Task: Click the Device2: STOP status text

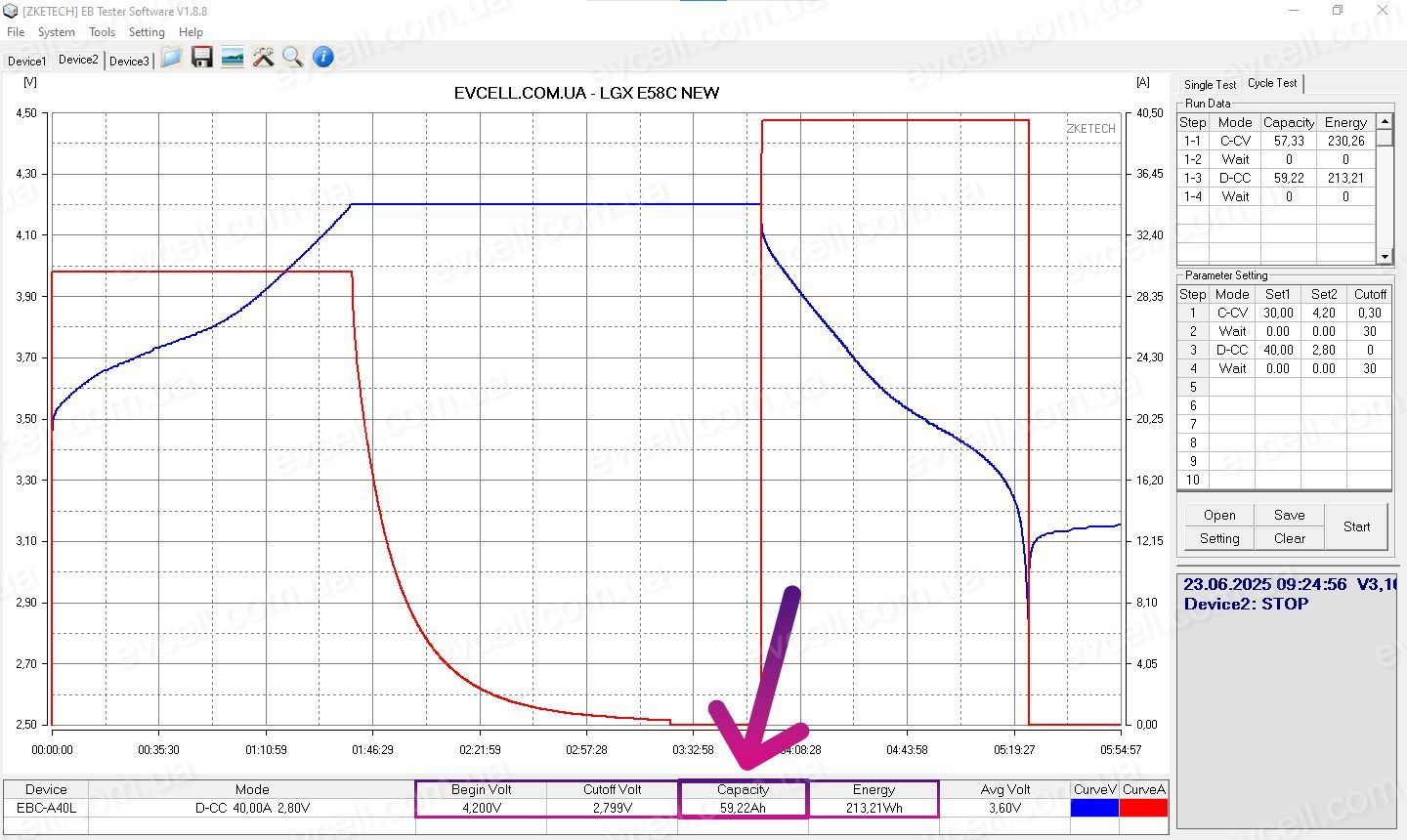Action: pos(1246,604)
